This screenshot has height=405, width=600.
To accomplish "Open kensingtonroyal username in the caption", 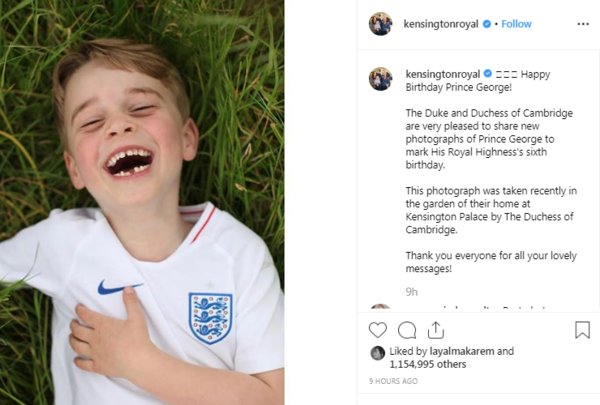I will click(x=443, y=74).
